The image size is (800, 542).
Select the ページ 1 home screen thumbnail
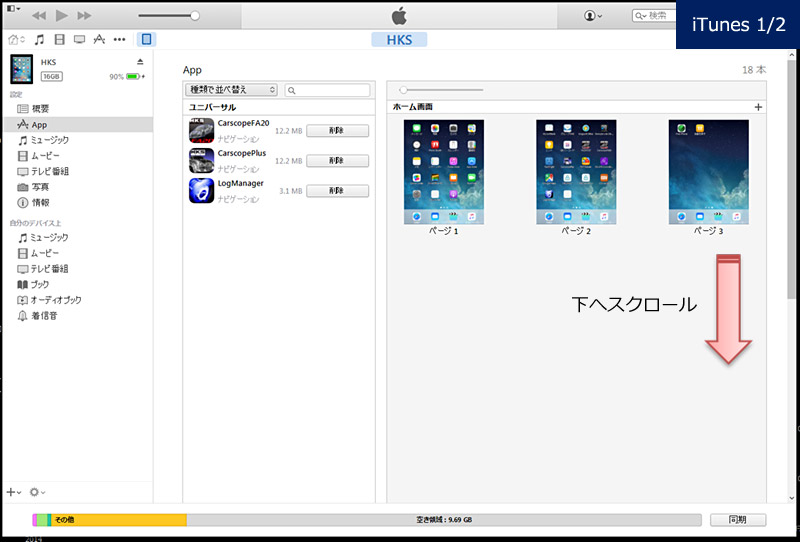coord(443,172)
